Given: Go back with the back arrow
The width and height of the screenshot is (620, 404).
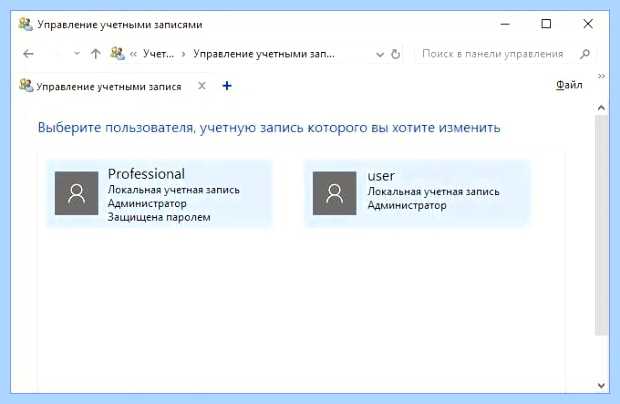Looking at the screenshot, I should pos(28,54).
